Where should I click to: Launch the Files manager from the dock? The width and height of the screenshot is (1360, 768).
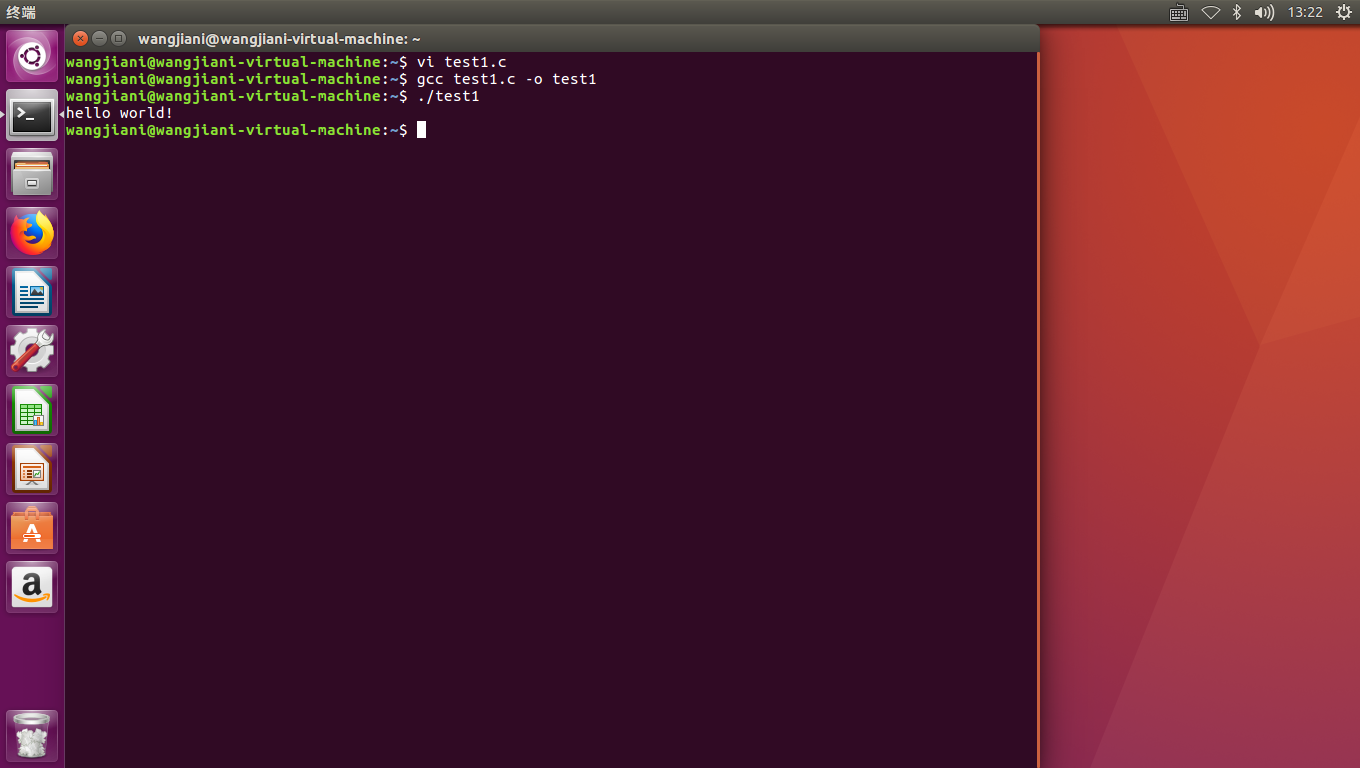[32, 173]
